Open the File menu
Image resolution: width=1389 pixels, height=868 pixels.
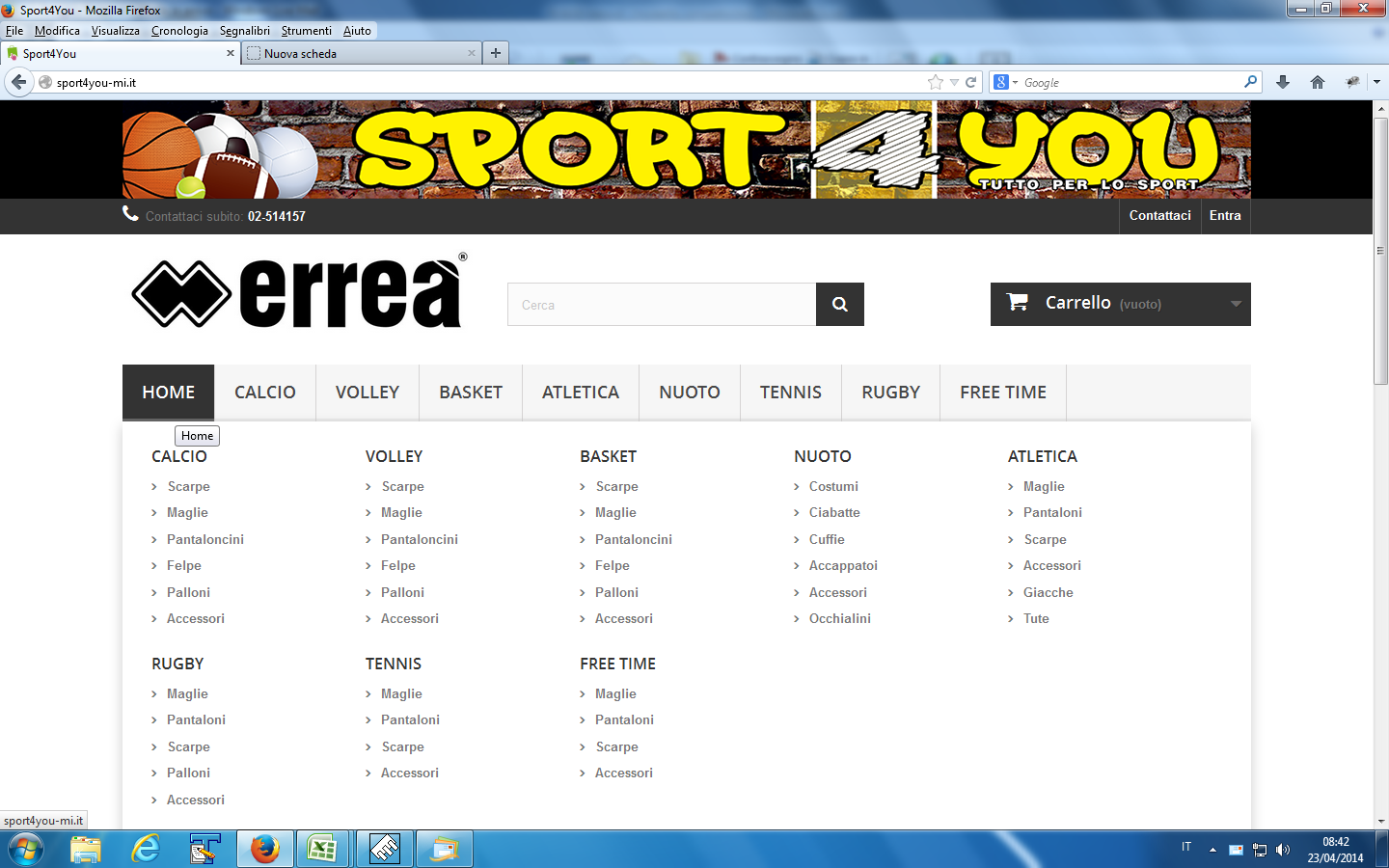[x=14, y=31]
